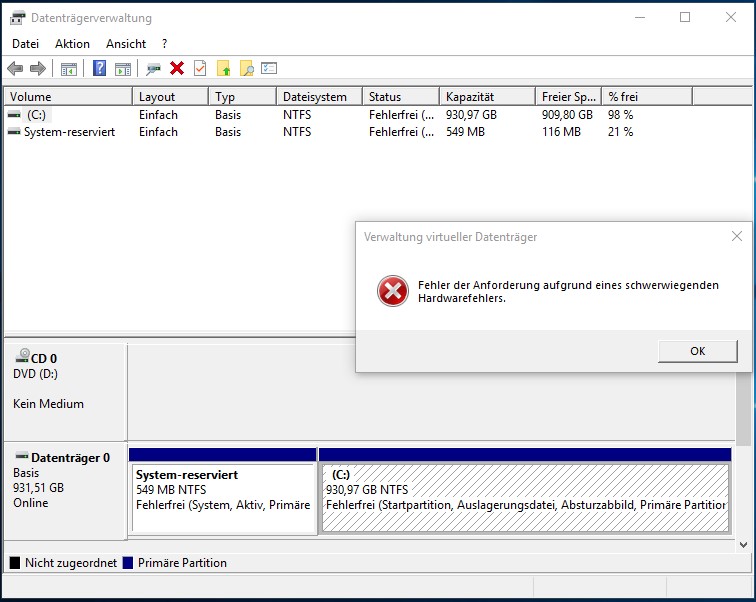
Task: Minimize the Datenträgerverwaltung window
Action: (x=640, y=17)
